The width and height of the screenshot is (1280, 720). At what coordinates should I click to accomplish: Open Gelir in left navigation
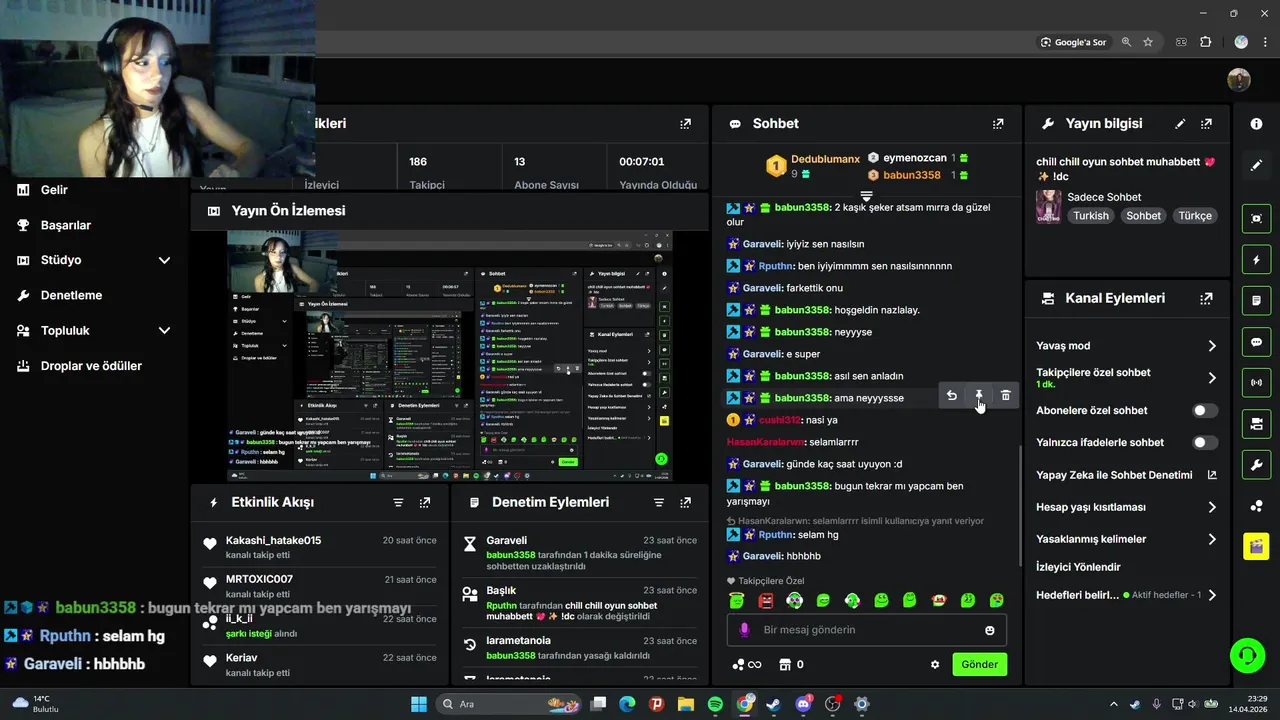tap(55, 190)
